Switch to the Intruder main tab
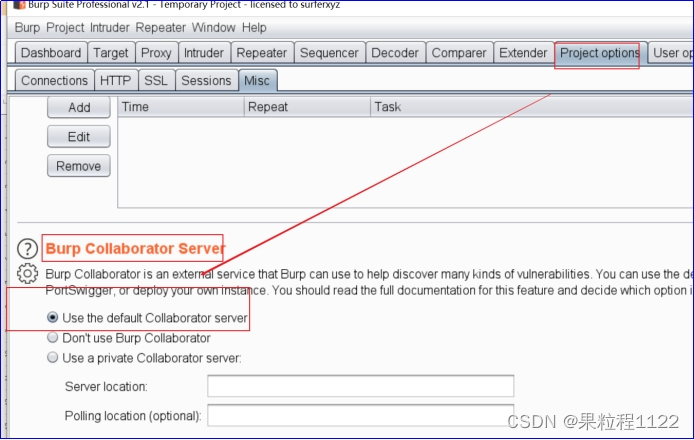 point(204,53)
